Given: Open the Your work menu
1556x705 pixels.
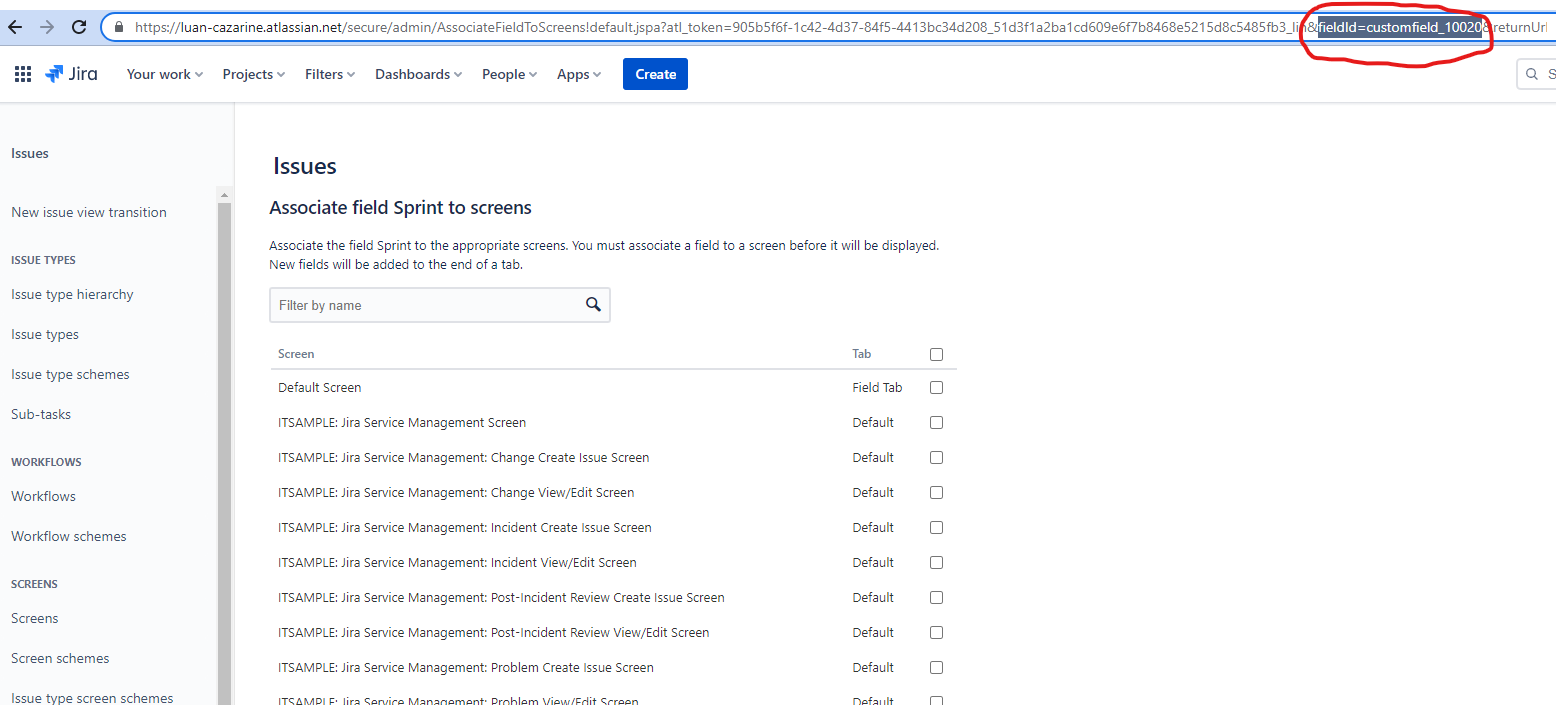Looking at the screenshot, I should [x=164, y=73].
